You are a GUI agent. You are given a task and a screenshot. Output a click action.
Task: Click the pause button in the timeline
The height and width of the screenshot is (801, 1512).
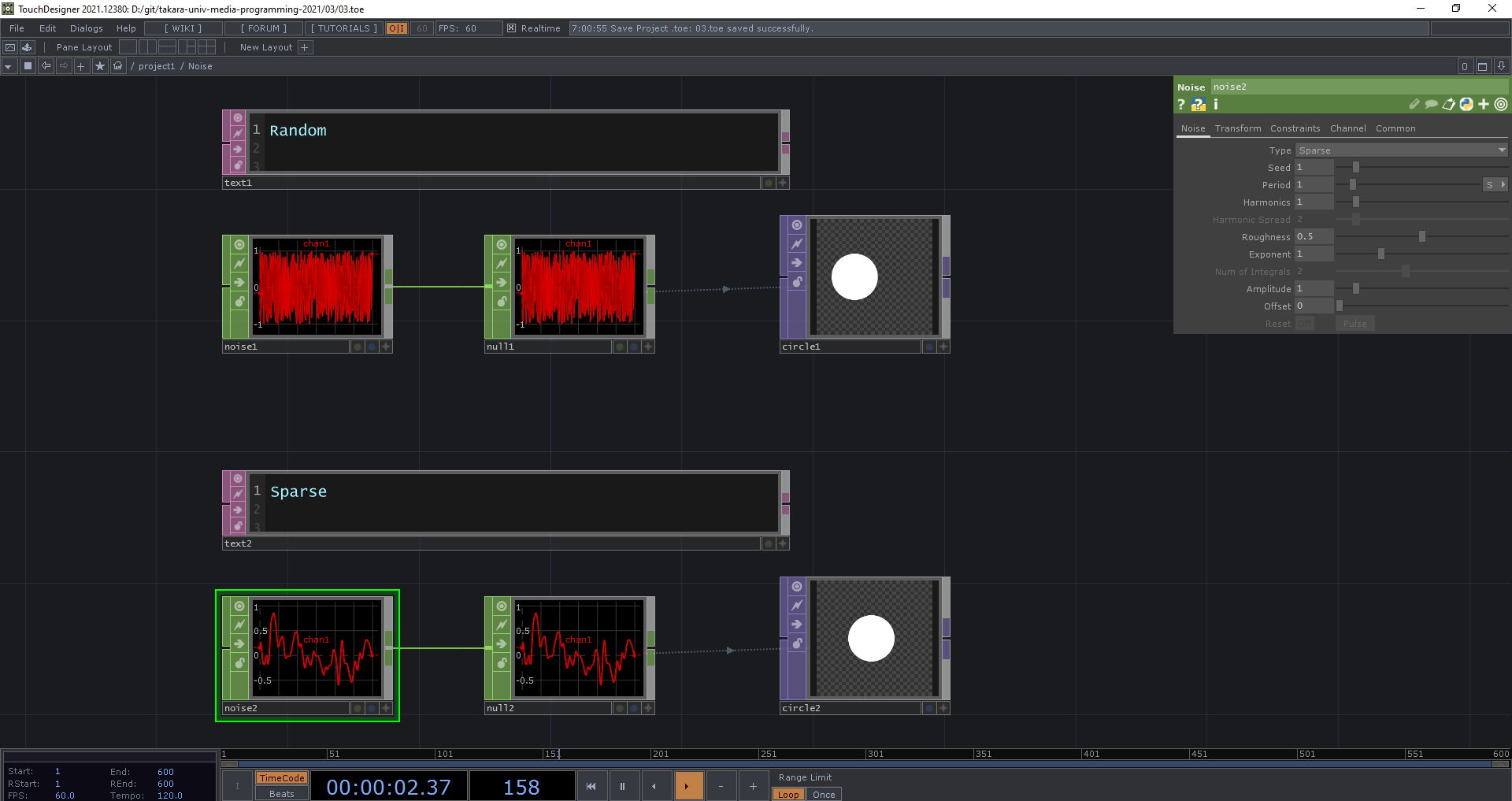tap(622, 786)
